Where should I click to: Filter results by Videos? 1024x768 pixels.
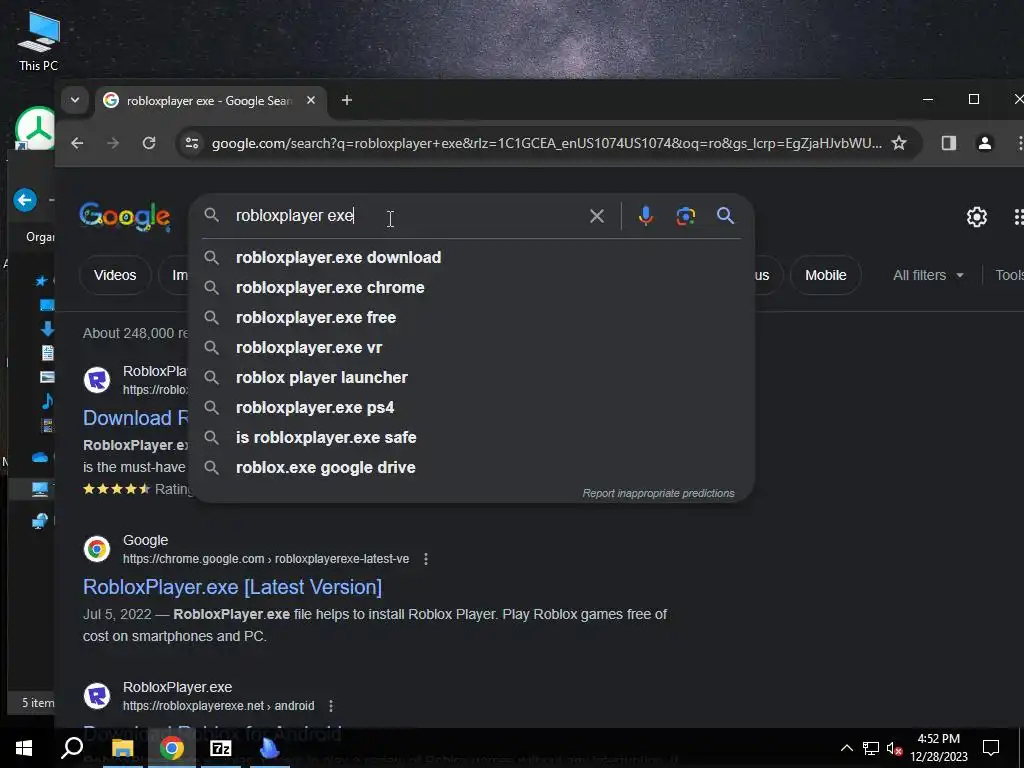tap(115, 276)
